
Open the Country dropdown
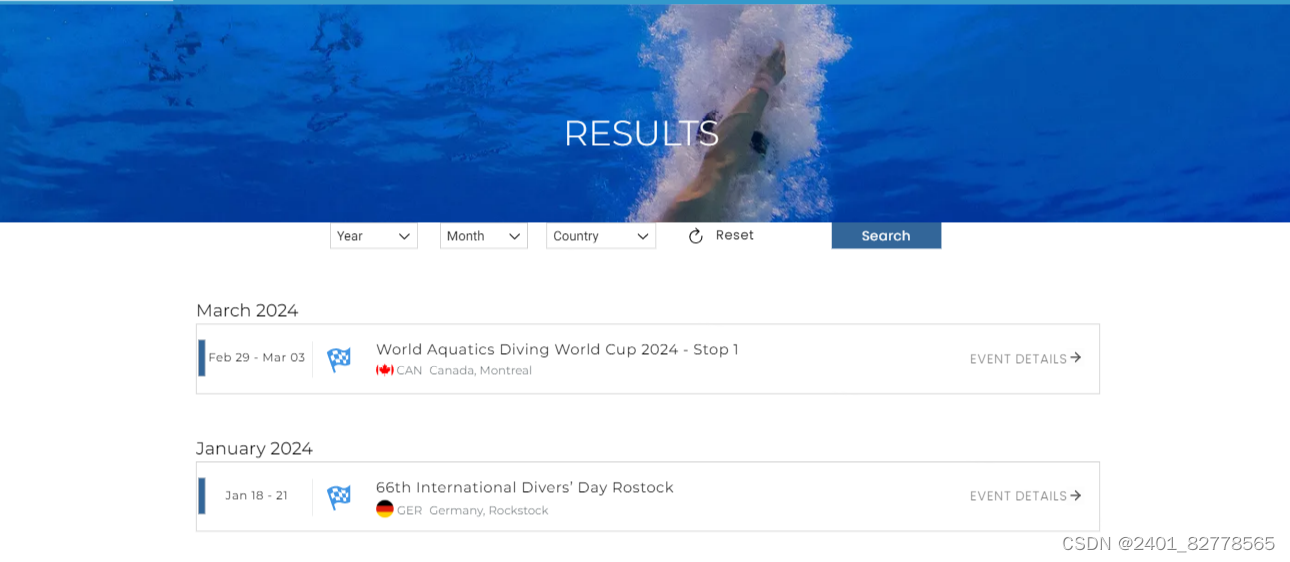(x=601, y=236)
